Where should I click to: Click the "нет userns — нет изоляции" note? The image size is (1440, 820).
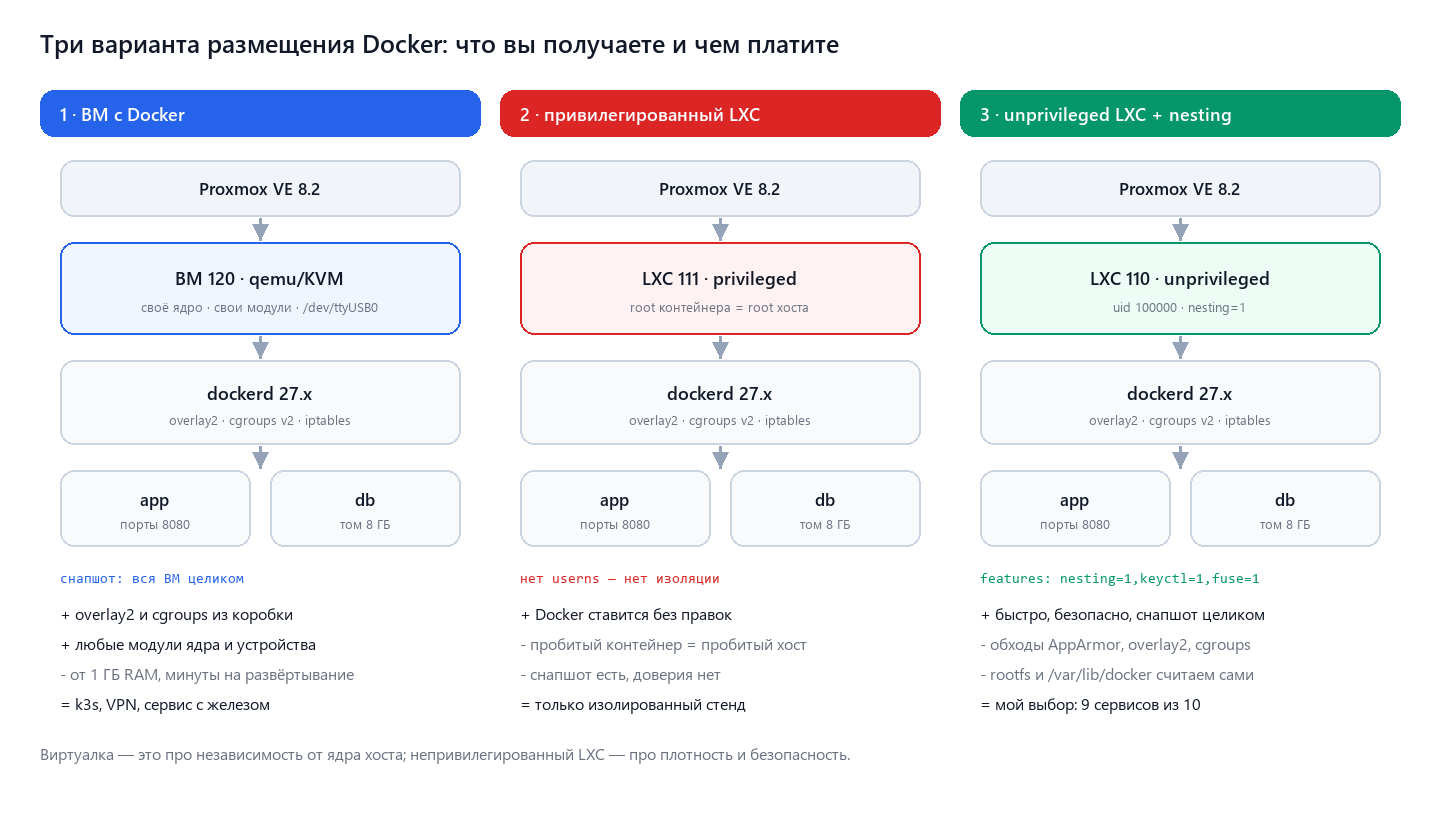coord(620,578)
